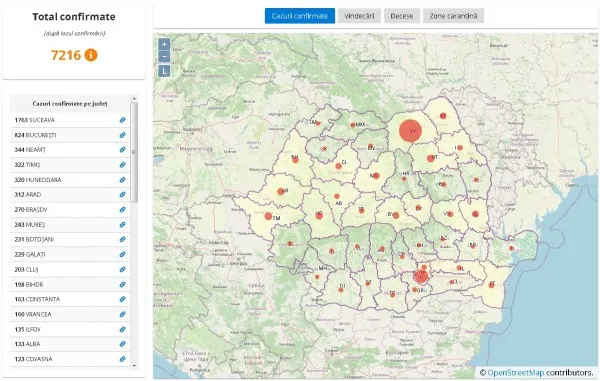Screen dimensions: 600x381
Task: Click the 312 ARAD list entry
Action: [x=70, y=195]
